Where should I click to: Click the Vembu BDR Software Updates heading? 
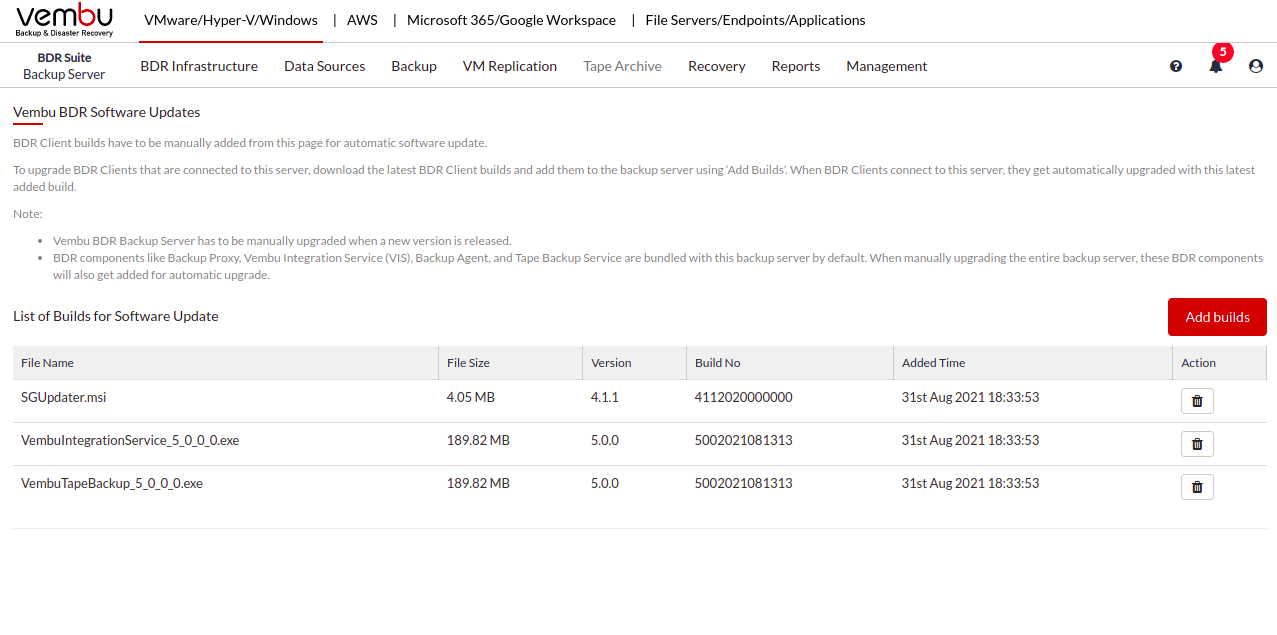click(x=107, y=112)
